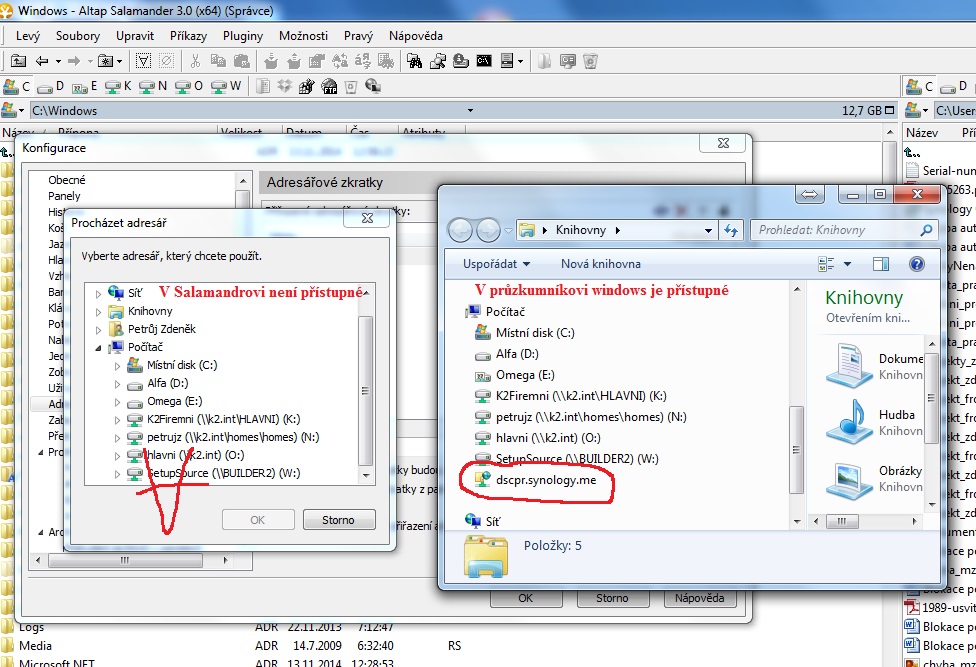Viewport: 976px width, 667px height.
Task: Select drive C in right panel drive bar
Action: [x=920, y=86]
